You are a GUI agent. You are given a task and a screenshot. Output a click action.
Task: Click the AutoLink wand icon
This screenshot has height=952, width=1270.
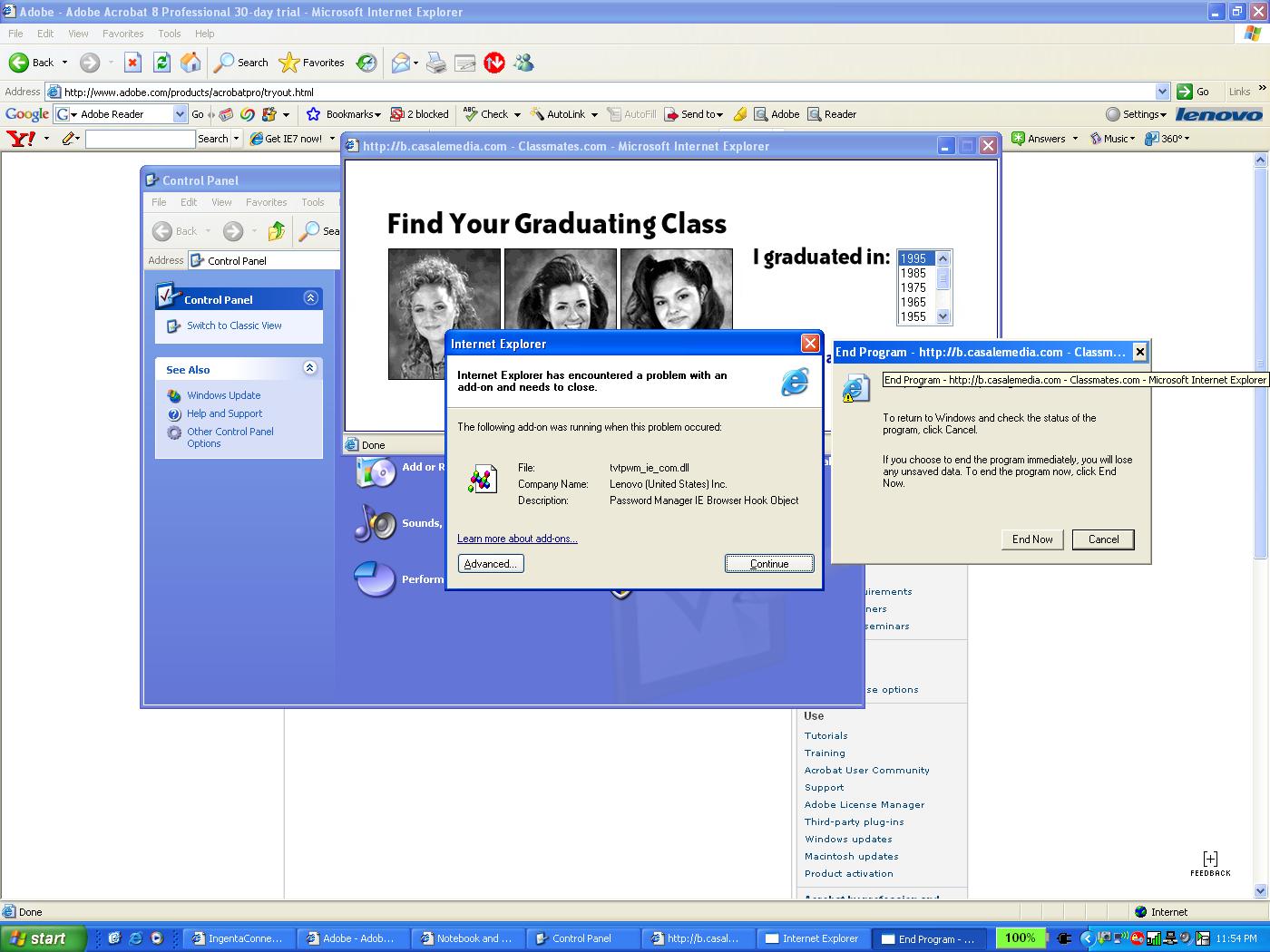coord(537,114)
